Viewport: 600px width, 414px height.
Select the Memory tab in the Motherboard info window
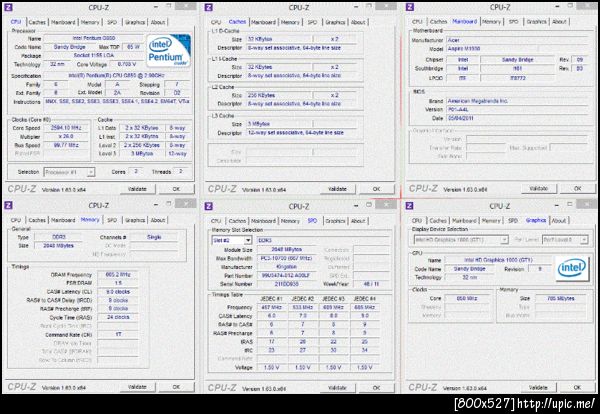(492, 22)
